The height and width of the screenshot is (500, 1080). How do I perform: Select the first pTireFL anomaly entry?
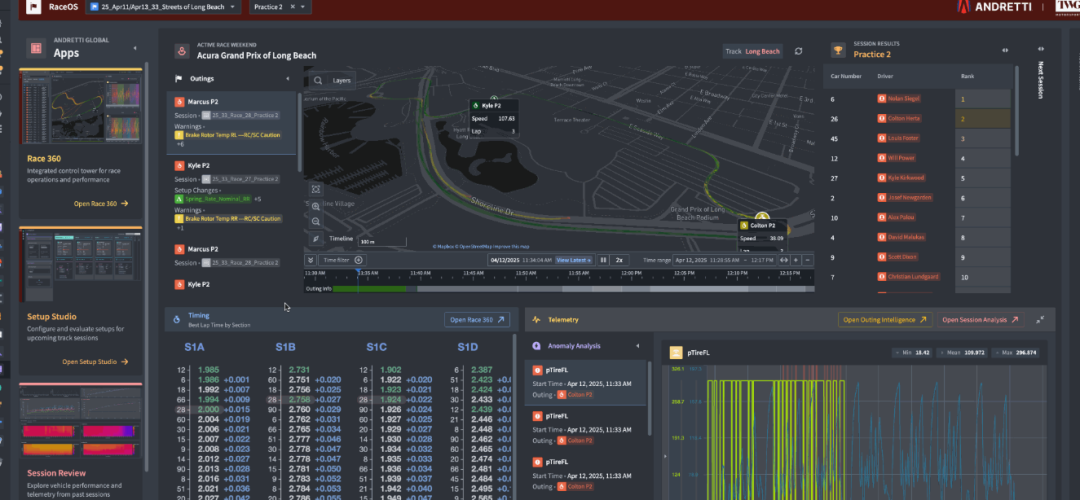[x=586, y=383]
